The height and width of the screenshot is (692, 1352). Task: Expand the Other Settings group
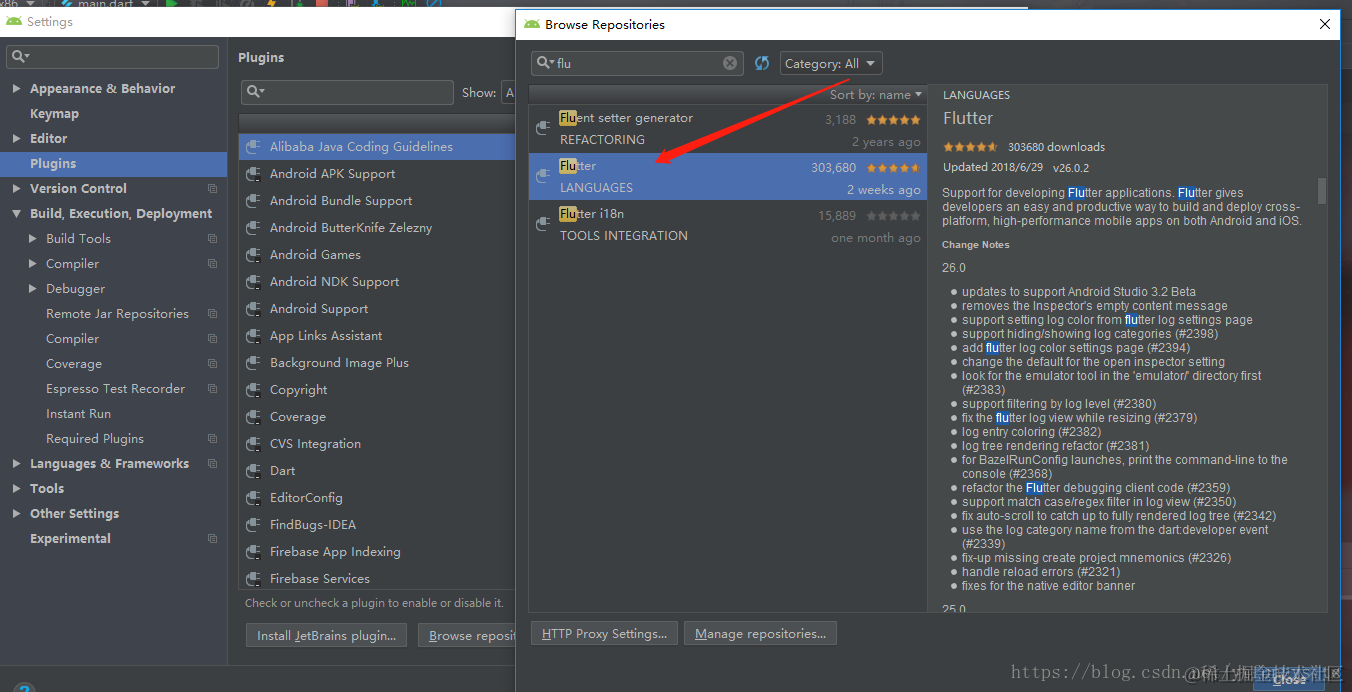coord(16,513)
